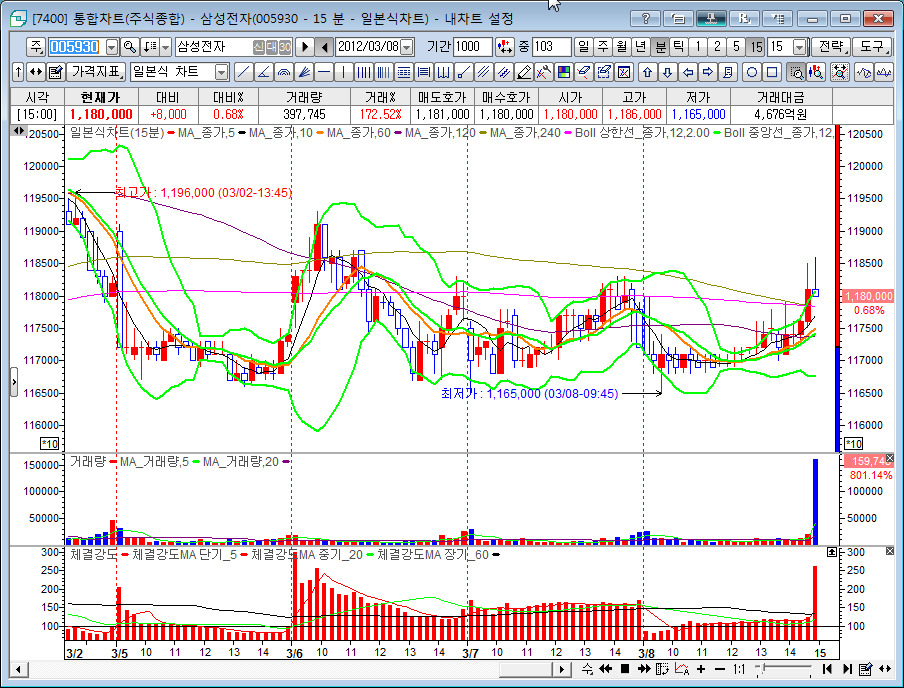Viewport: 904px width, 688px height.
Task: Select the horizontal line drawing tool
Action: (323, 72)
